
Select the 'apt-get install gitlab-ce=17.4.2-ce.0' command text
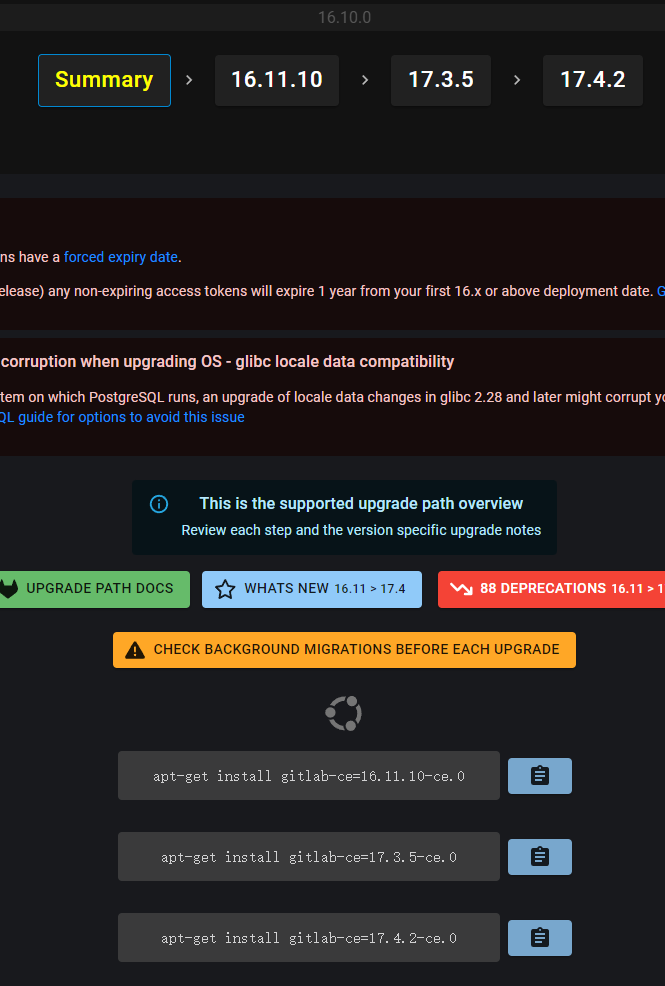coord(309,938)
